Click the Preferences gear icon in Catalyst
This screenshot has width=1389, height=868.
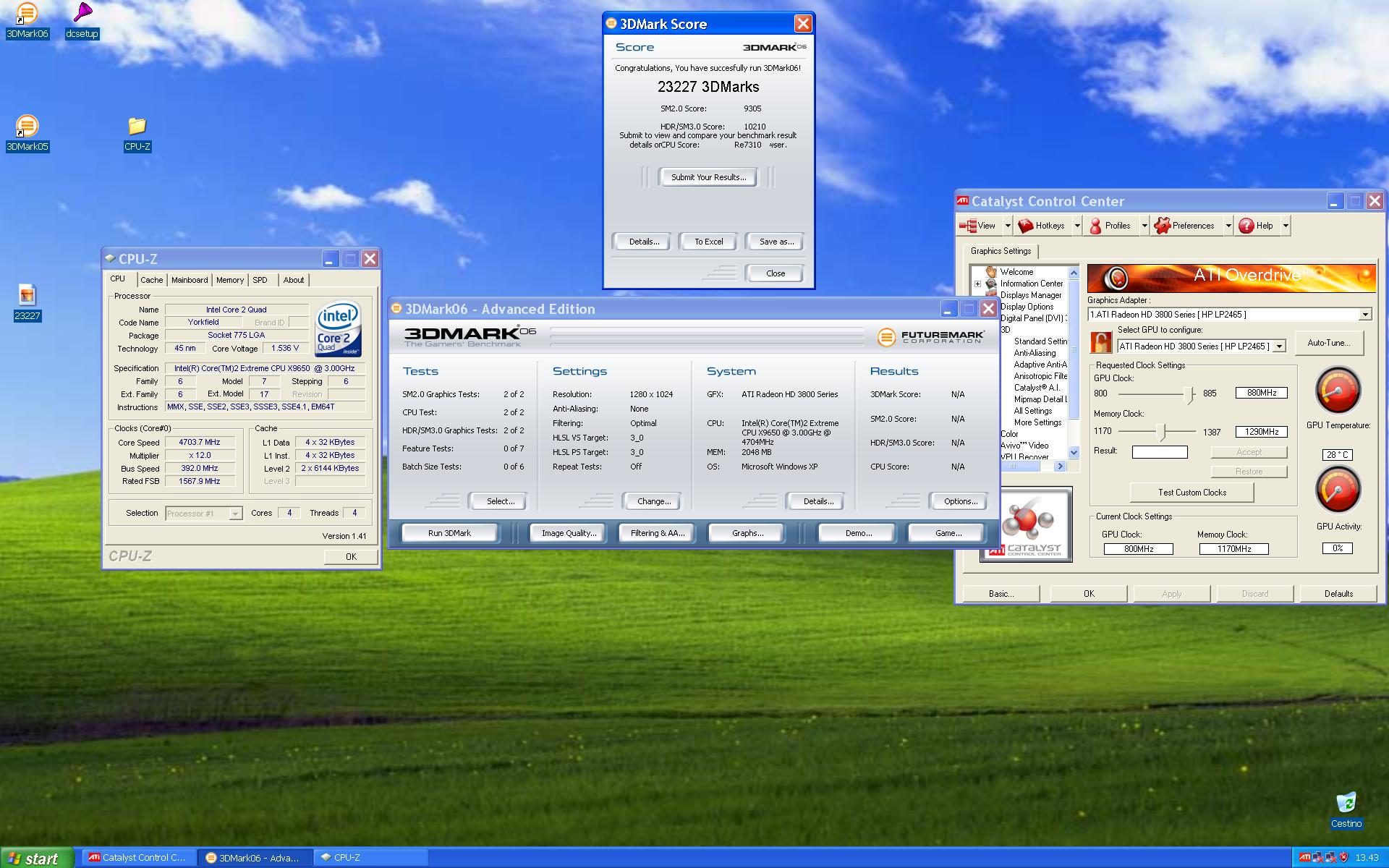pyautogui.click(x=1163, y=226)
